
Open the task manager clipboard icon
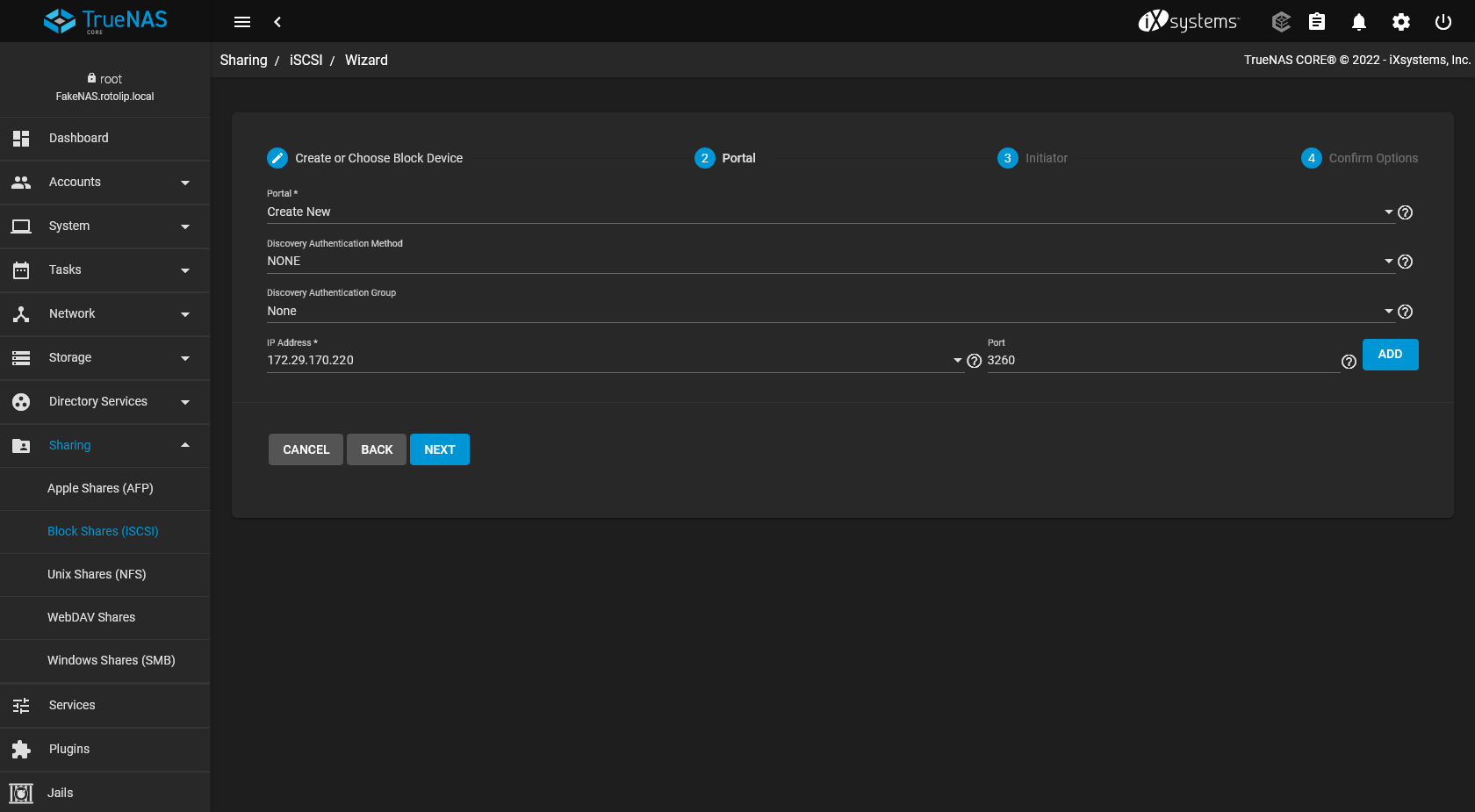tap(1316, 21)
